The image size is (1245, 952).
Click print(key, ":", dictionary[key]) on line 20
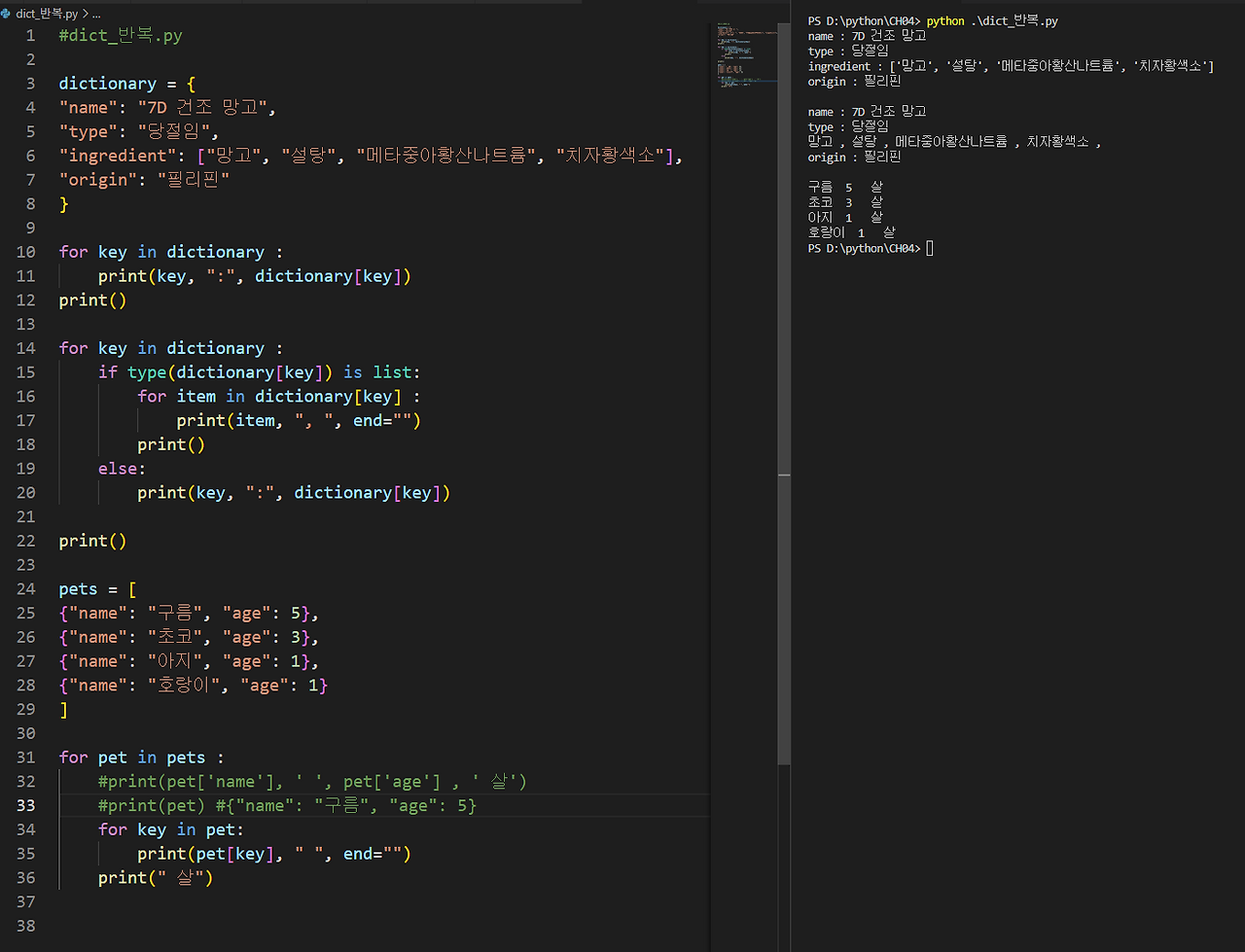click(x=294, y=492)
